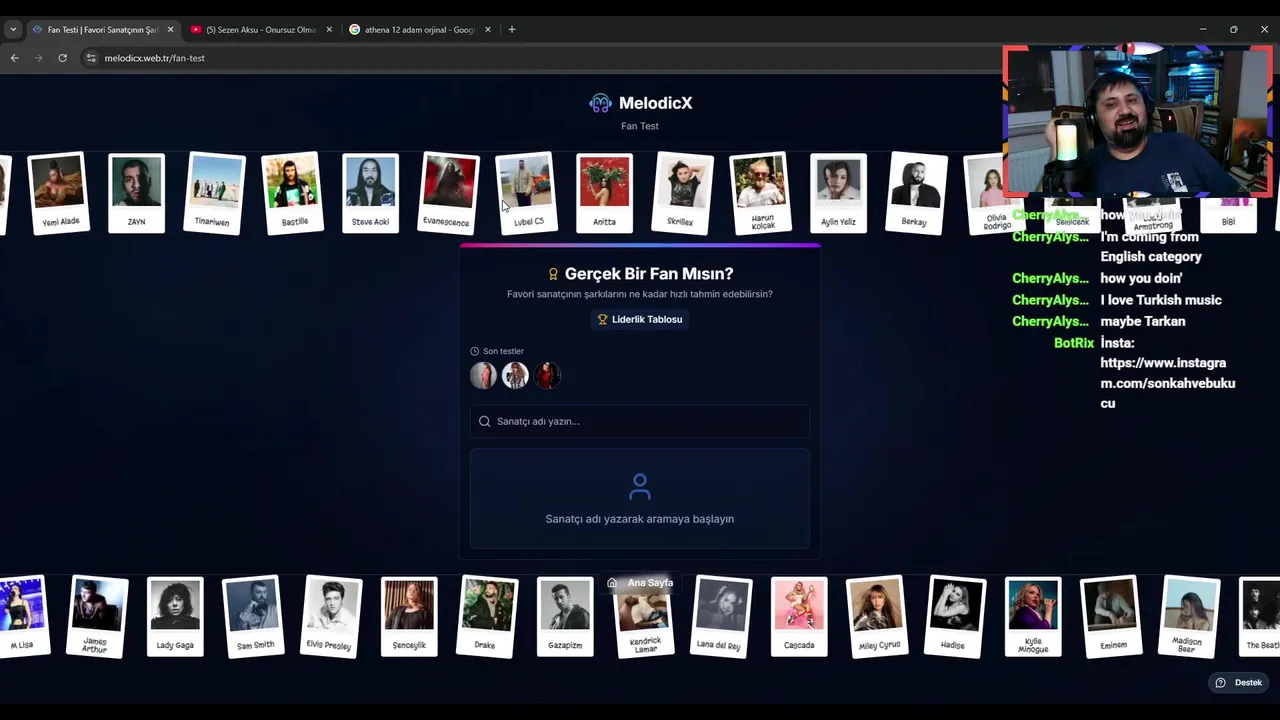The height and width of the screenshot is (720, 1280).
Task: Click the Instagram link in BotRix chat message
Action: click(1167, 383)
